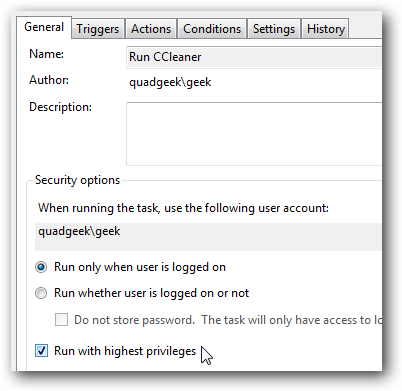Screen dimensions: 402x391
Task: Click the General tab
Action: point(44,27)
